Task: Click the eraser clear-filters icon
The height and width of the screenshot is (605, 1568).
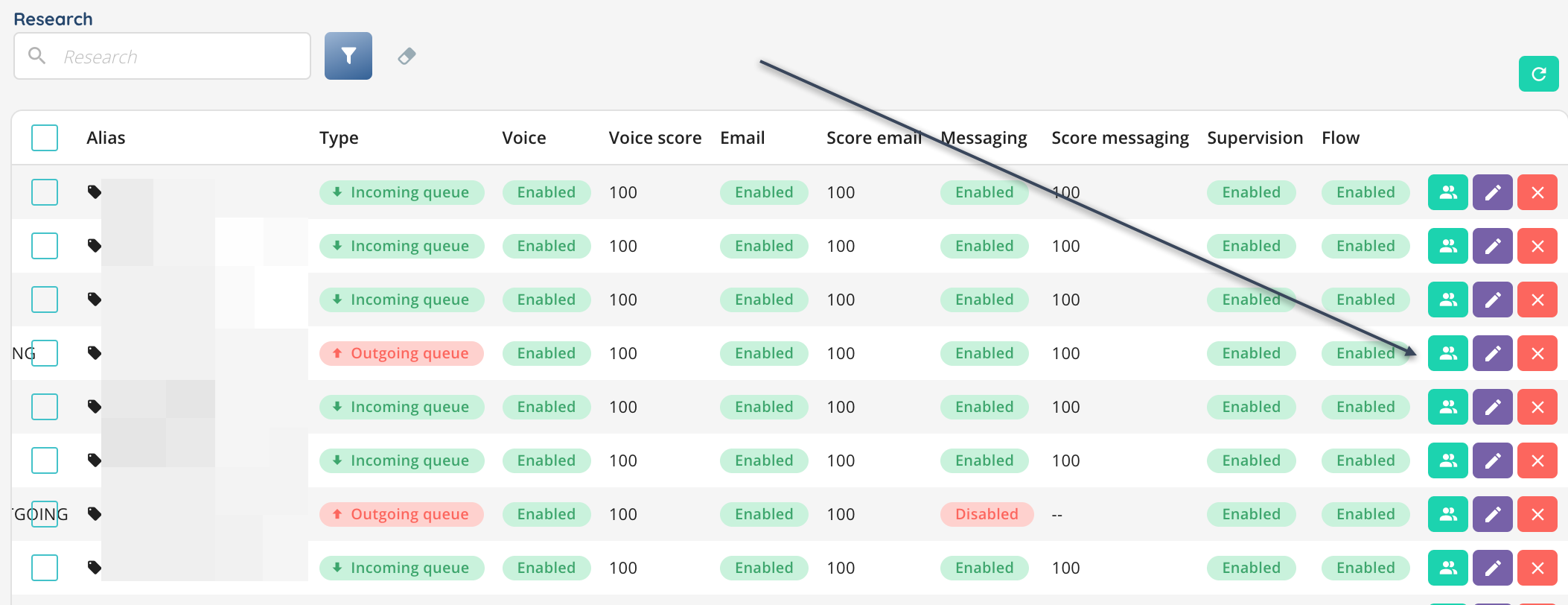Action: [407, 56]
